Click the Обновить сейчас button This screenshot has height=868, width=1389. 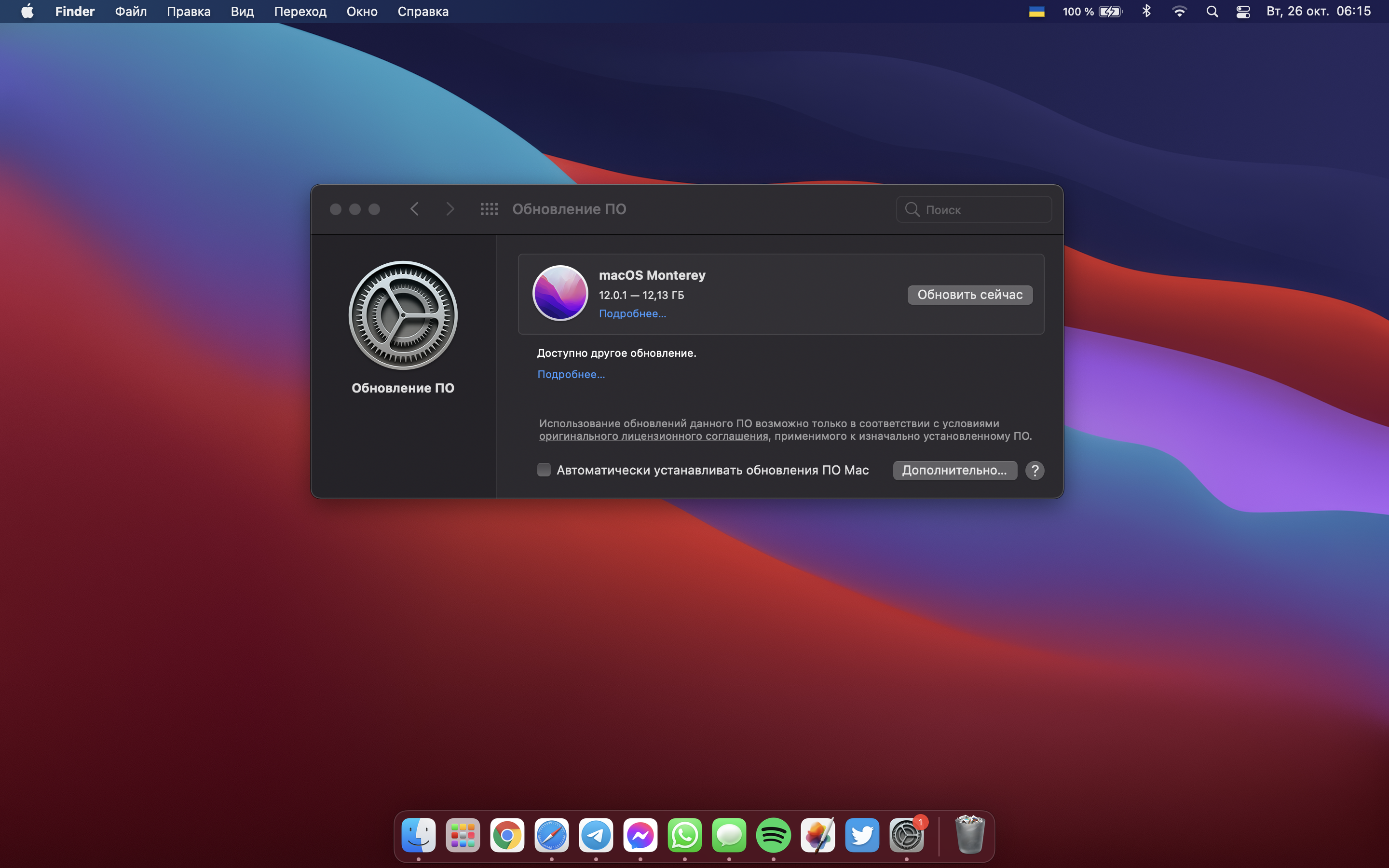(x=969, y=295)
